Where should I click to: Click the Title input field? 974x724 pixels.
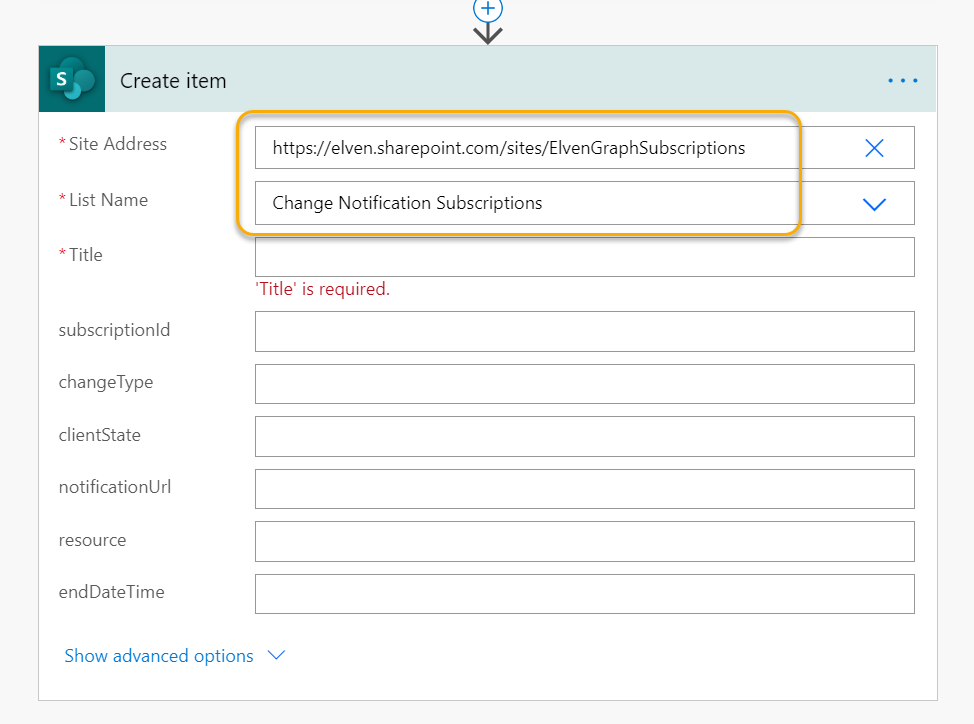(x=585, y=257)
